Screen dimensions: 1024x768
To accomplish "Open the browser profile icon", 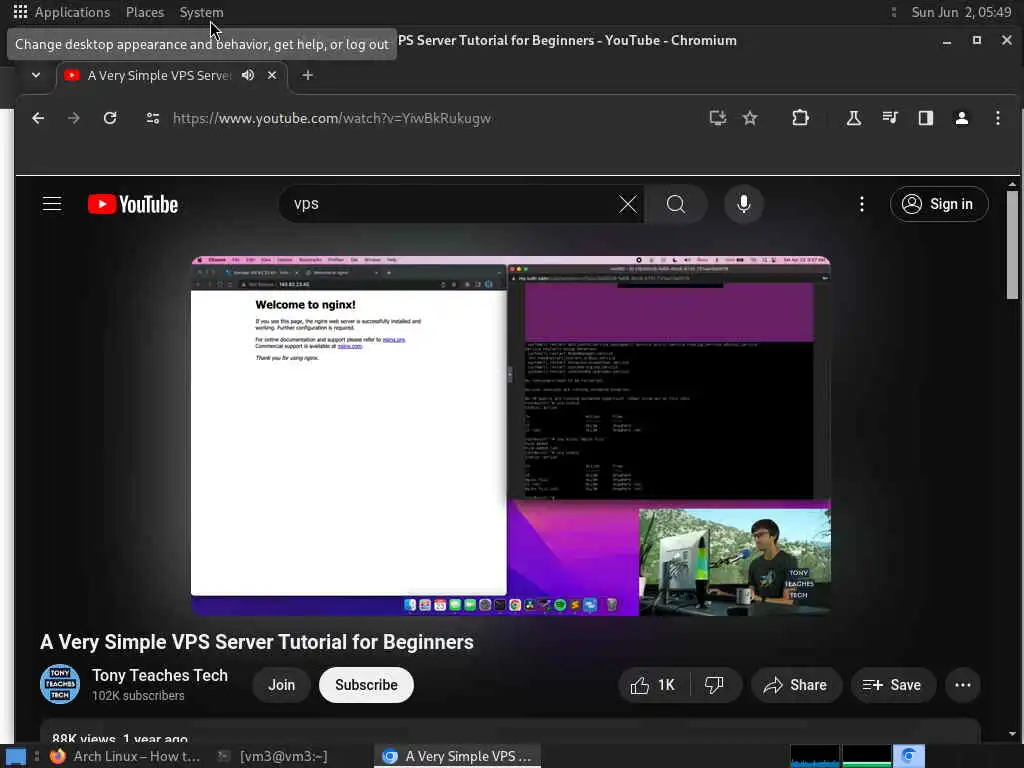I will click(x=961, y=118).
